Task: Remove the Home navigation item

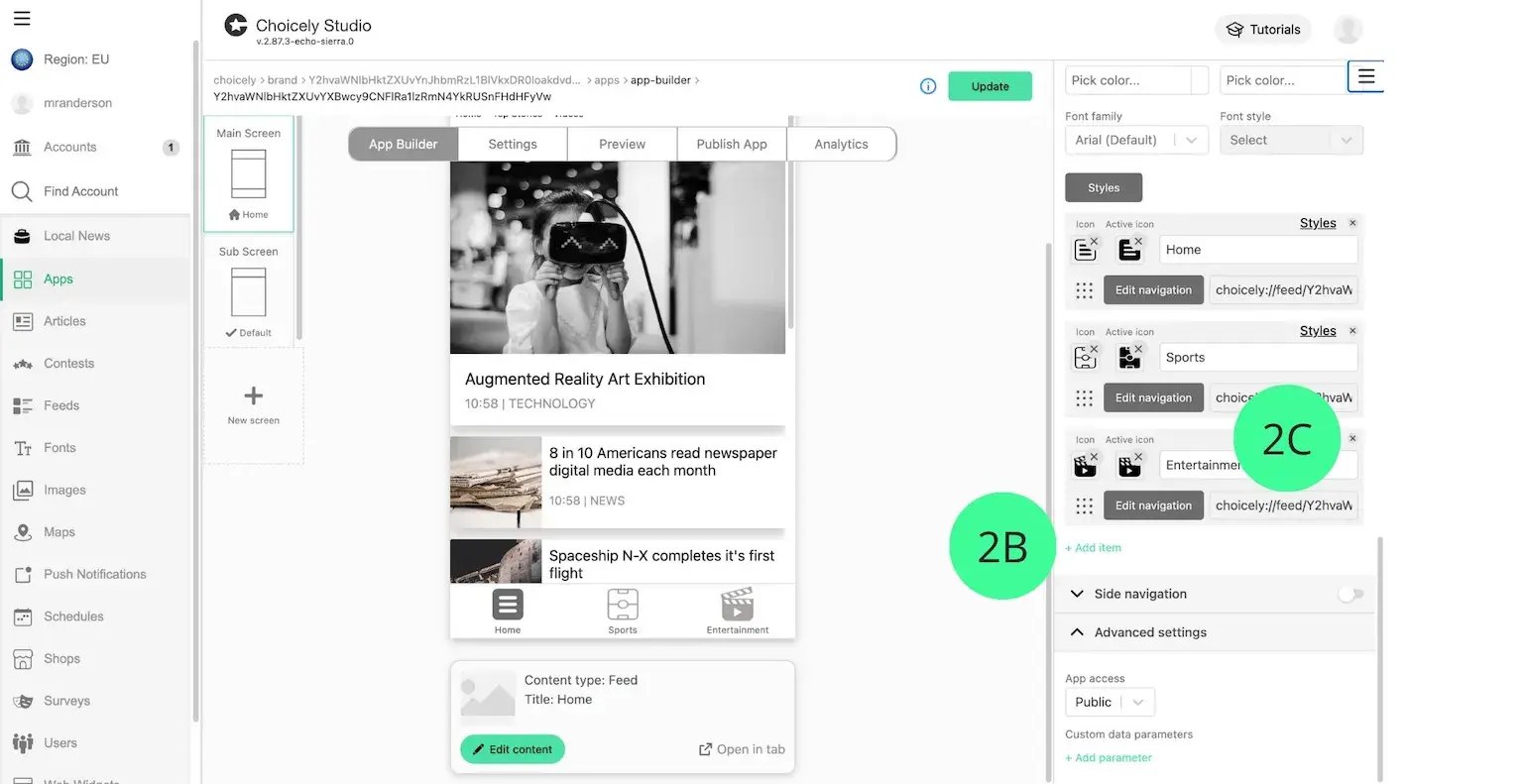Action: (1352, 223)
